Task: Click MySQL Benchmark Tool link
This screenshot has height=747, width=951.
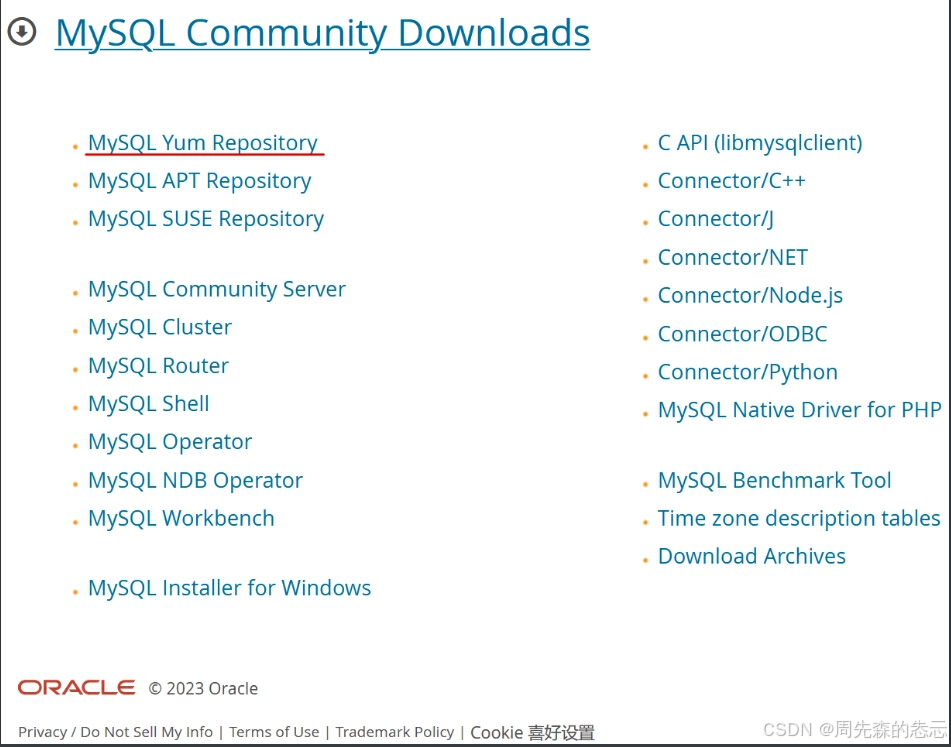Action: click(x=775, y=480)
